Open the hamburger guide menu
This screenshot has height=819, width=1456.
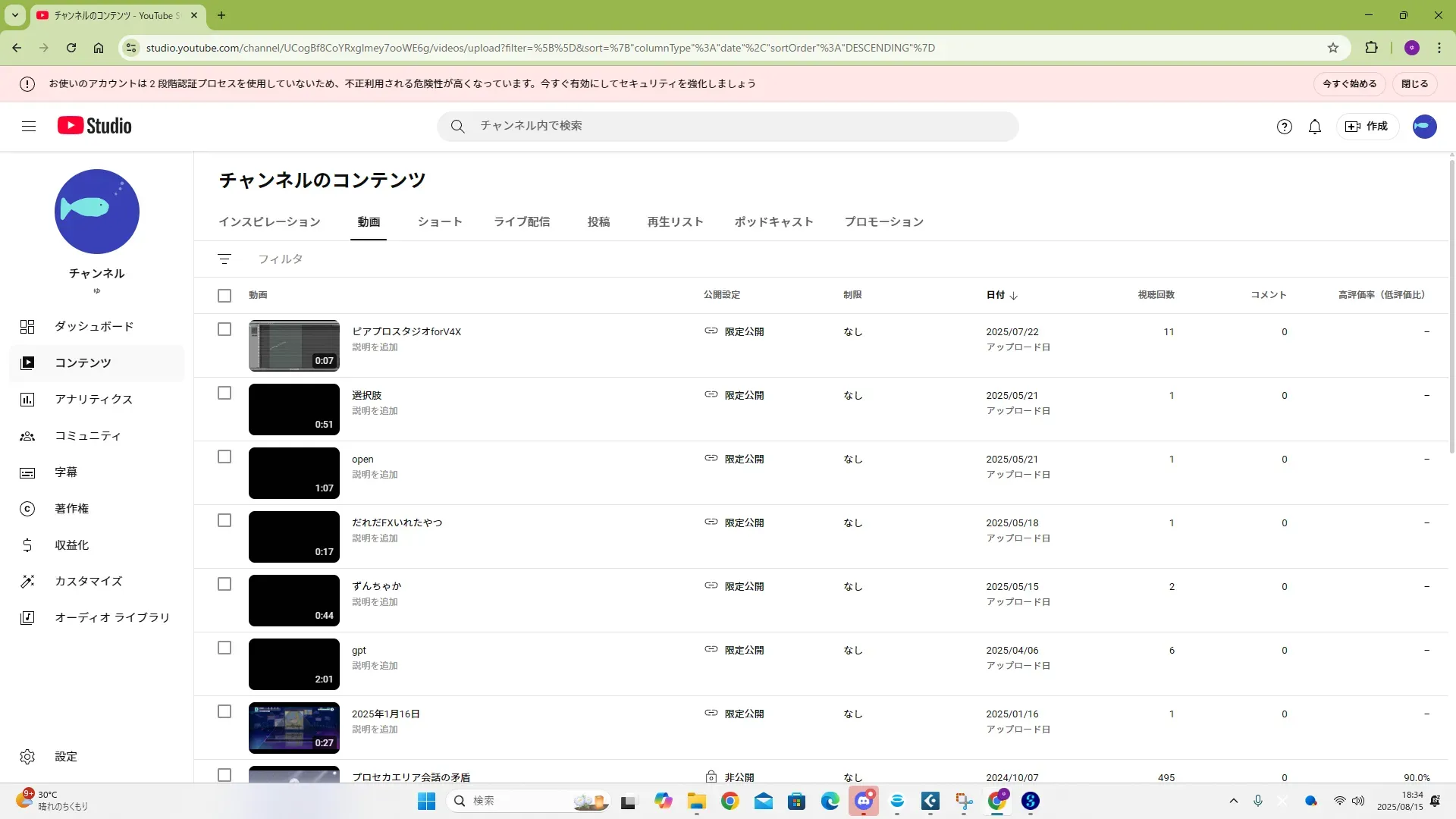(29, 127)
